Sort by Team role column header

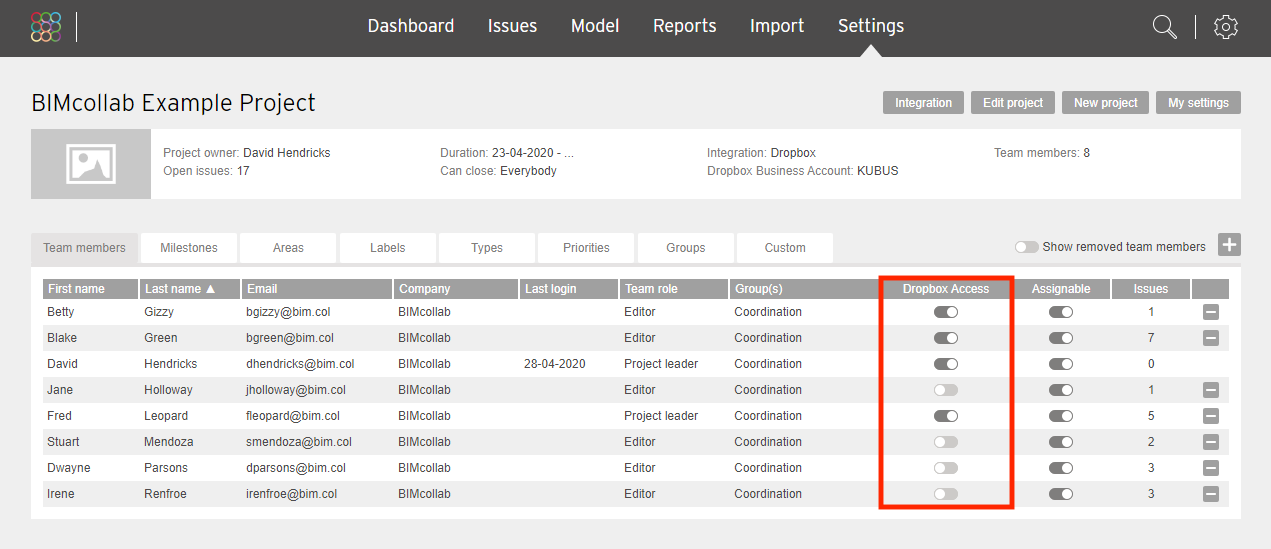(x=674, y=289)
